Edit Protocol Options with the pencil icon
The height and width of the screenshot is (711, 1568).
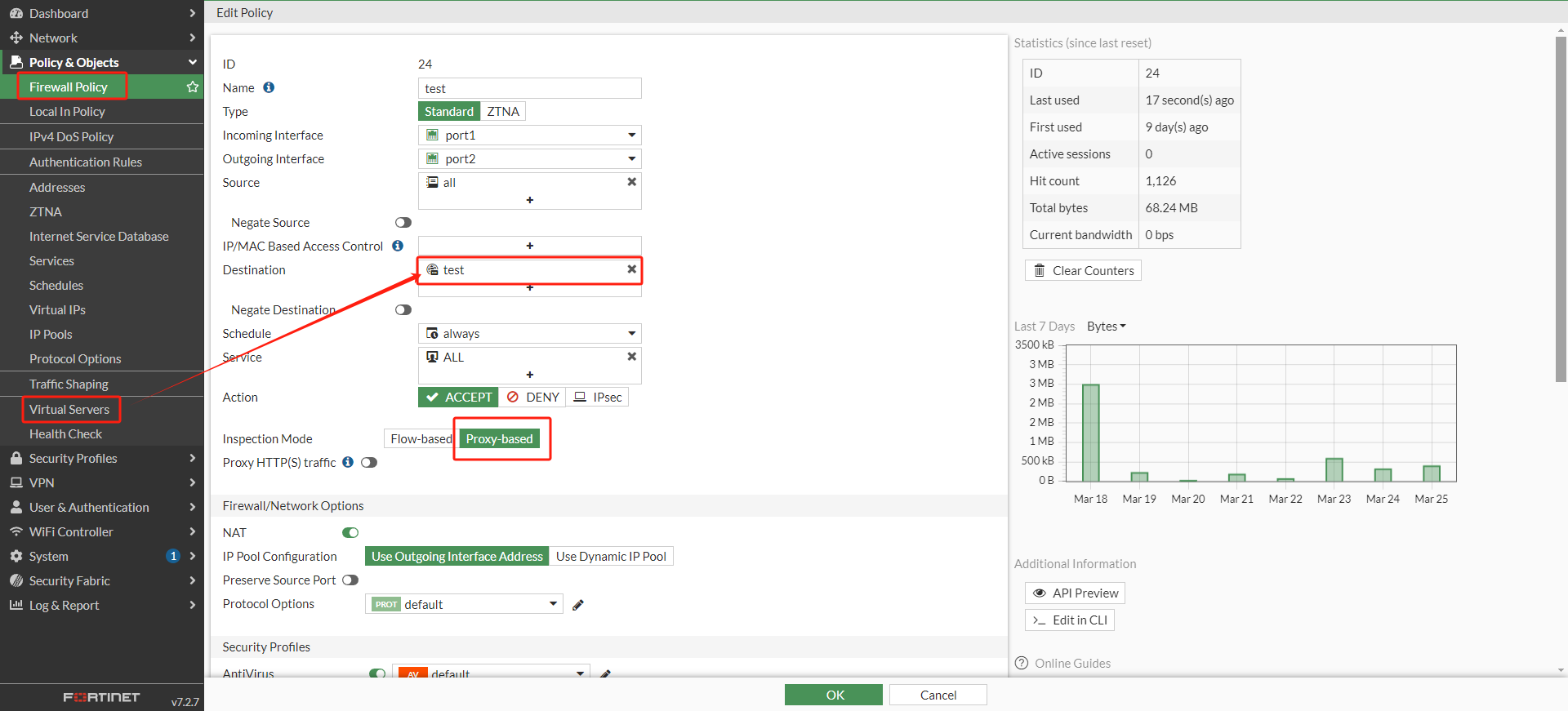pos(578,605)
